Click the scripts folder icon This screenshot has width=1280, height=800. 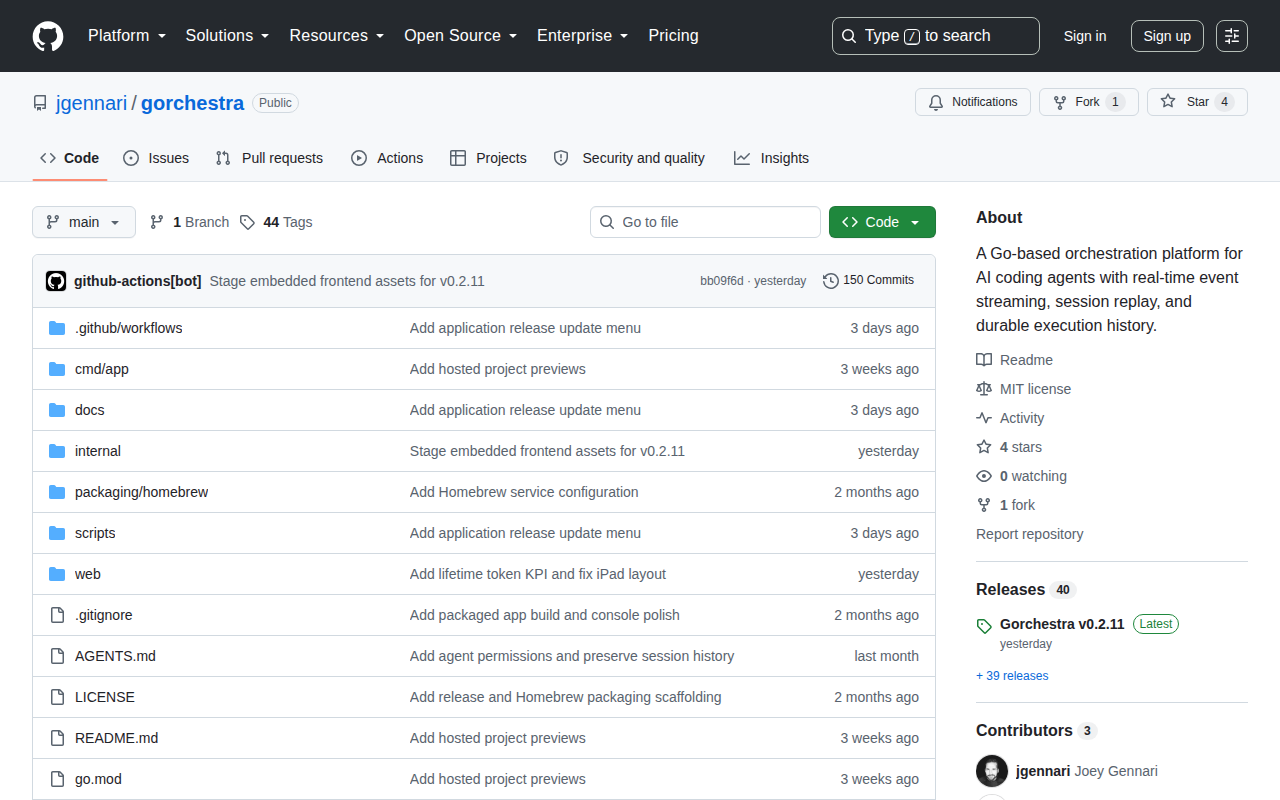pos(57,533)
